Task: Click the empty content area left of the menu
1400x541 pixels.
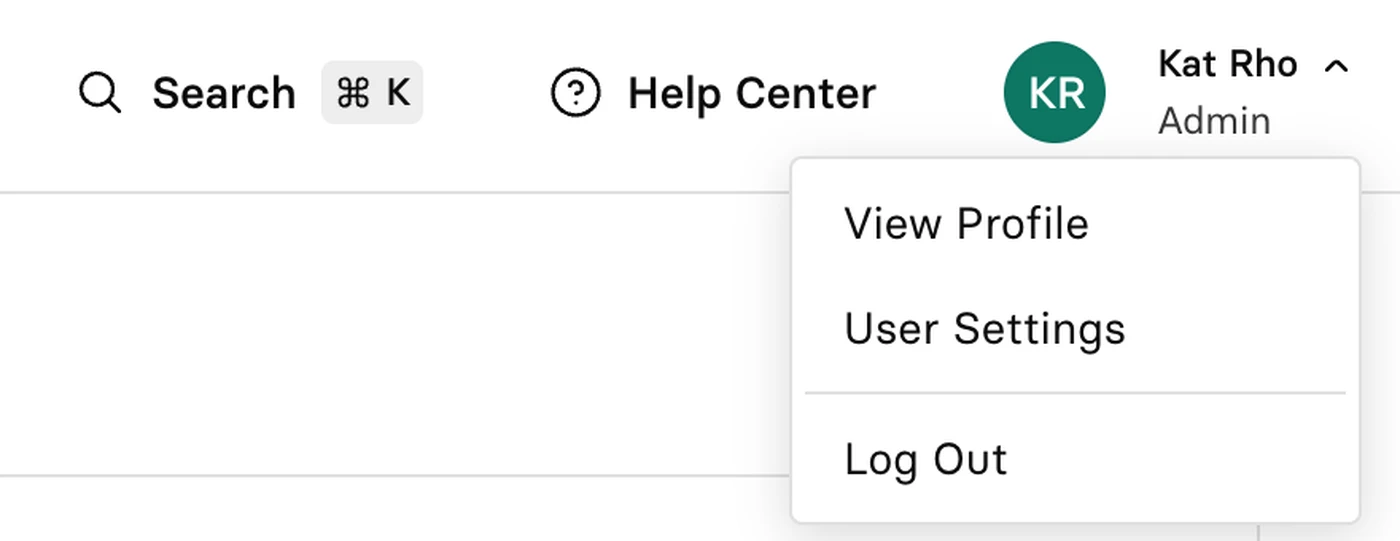Action: 395,333
